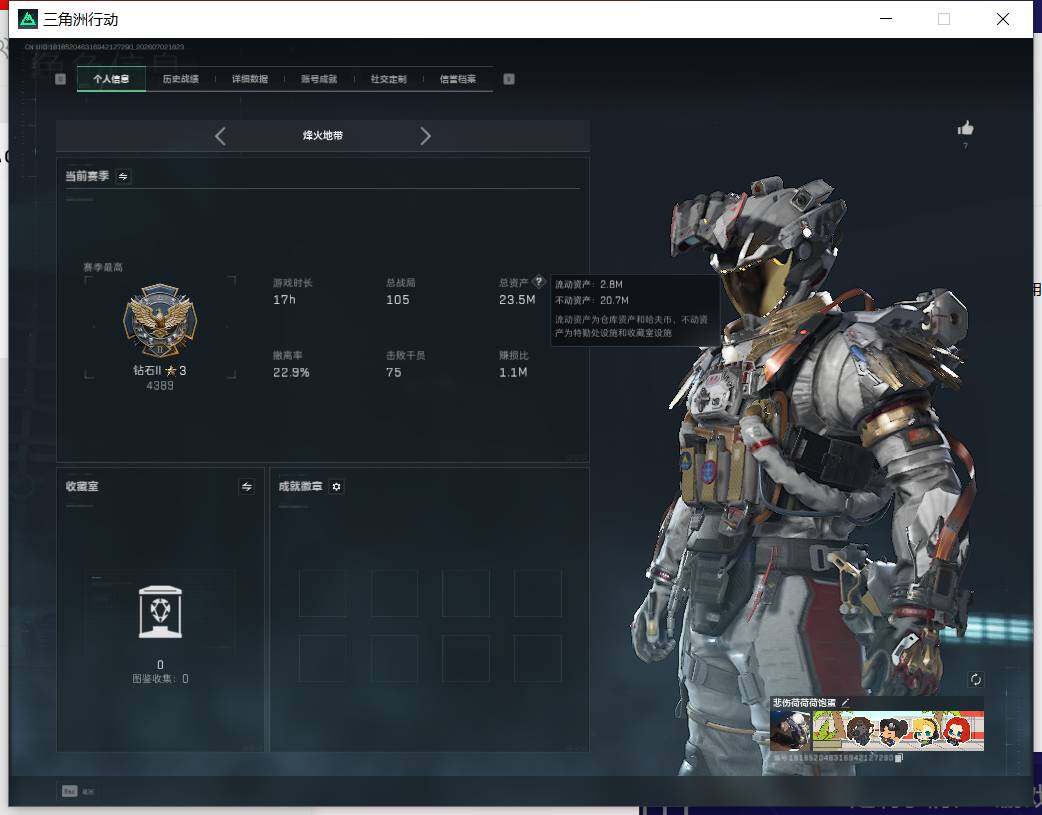The image size is (1042, 815).
Task: Open the 账号成就 tab
Action: click(319, 79)
